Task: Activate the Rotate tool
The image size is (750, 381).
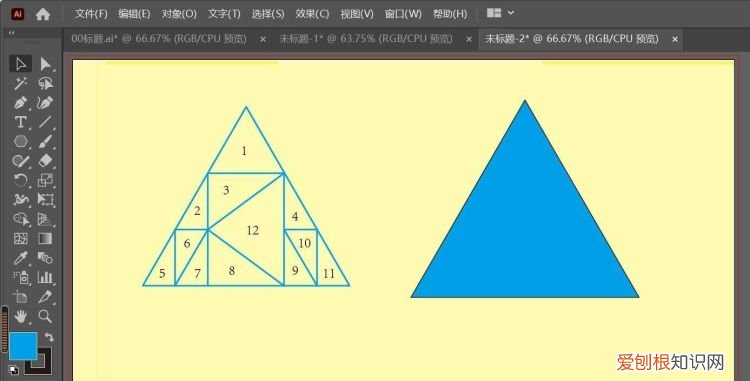Action: 21,180
